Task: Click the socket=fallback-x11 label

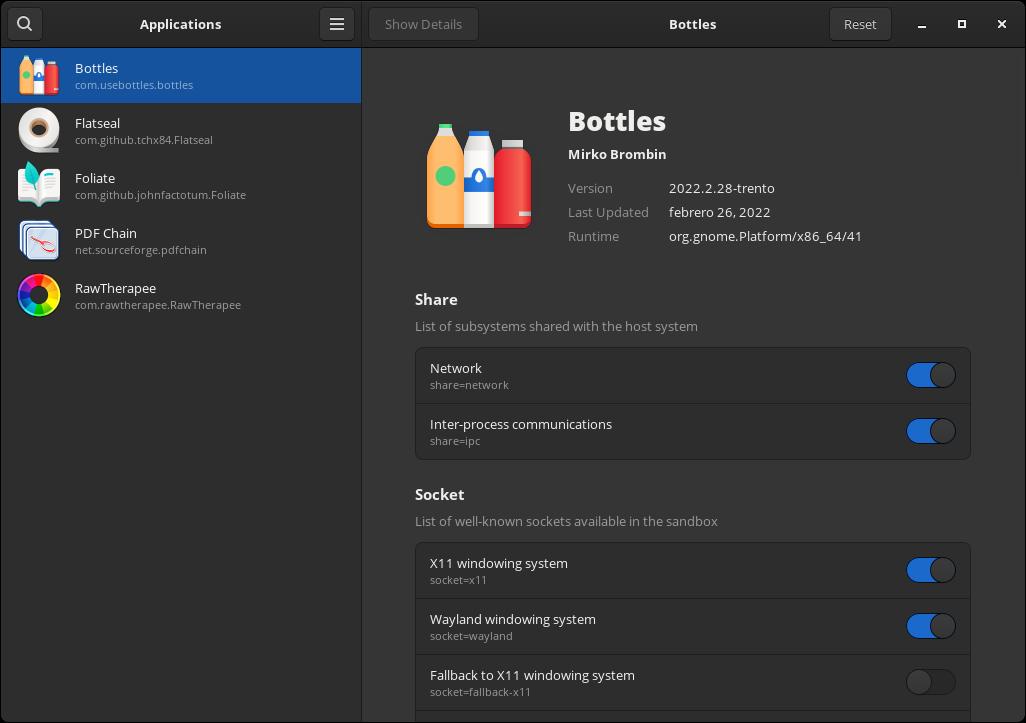Action: point(480,692)
